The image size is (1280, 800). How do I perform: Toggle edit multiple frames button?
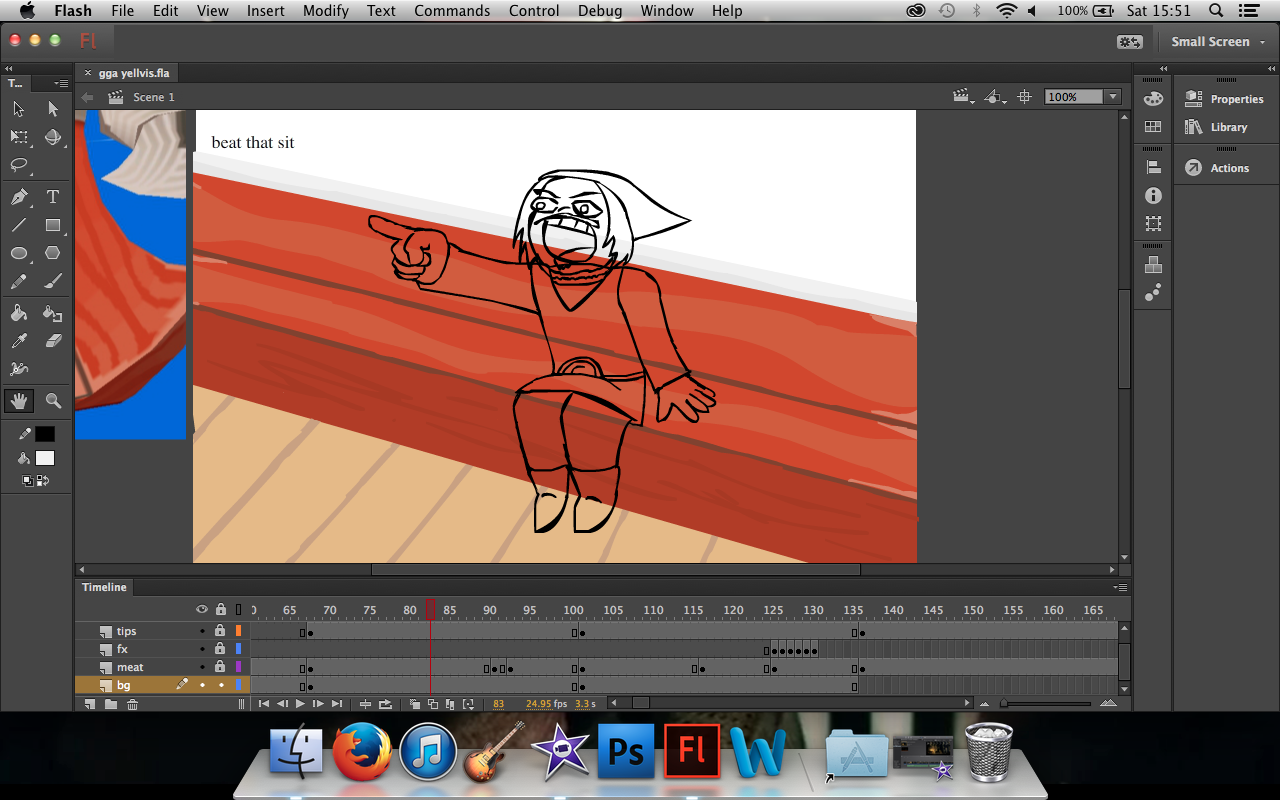point(450,704)
